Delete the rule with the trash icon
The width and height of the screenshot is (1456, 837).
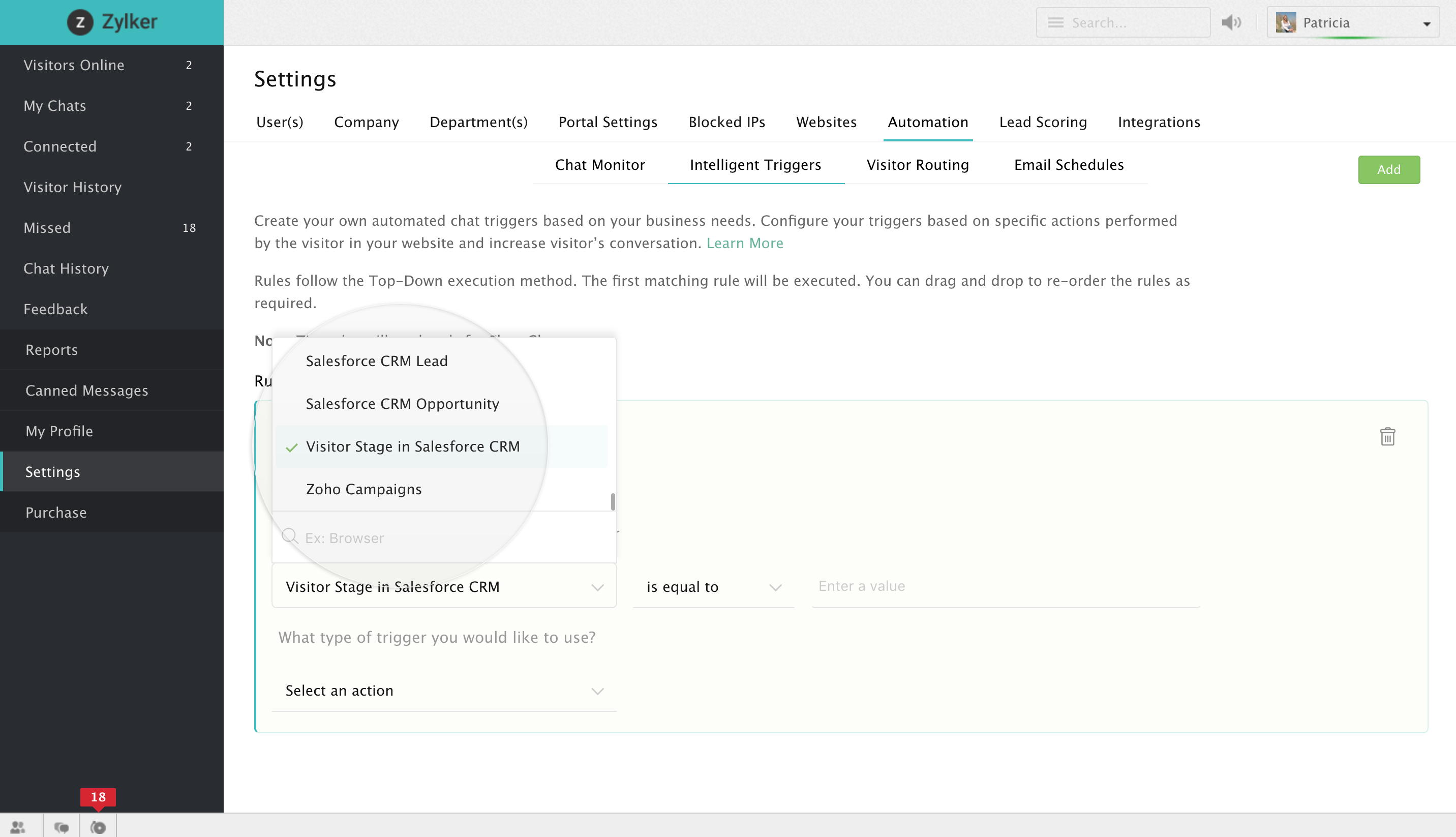click(x=1387, y=437)
